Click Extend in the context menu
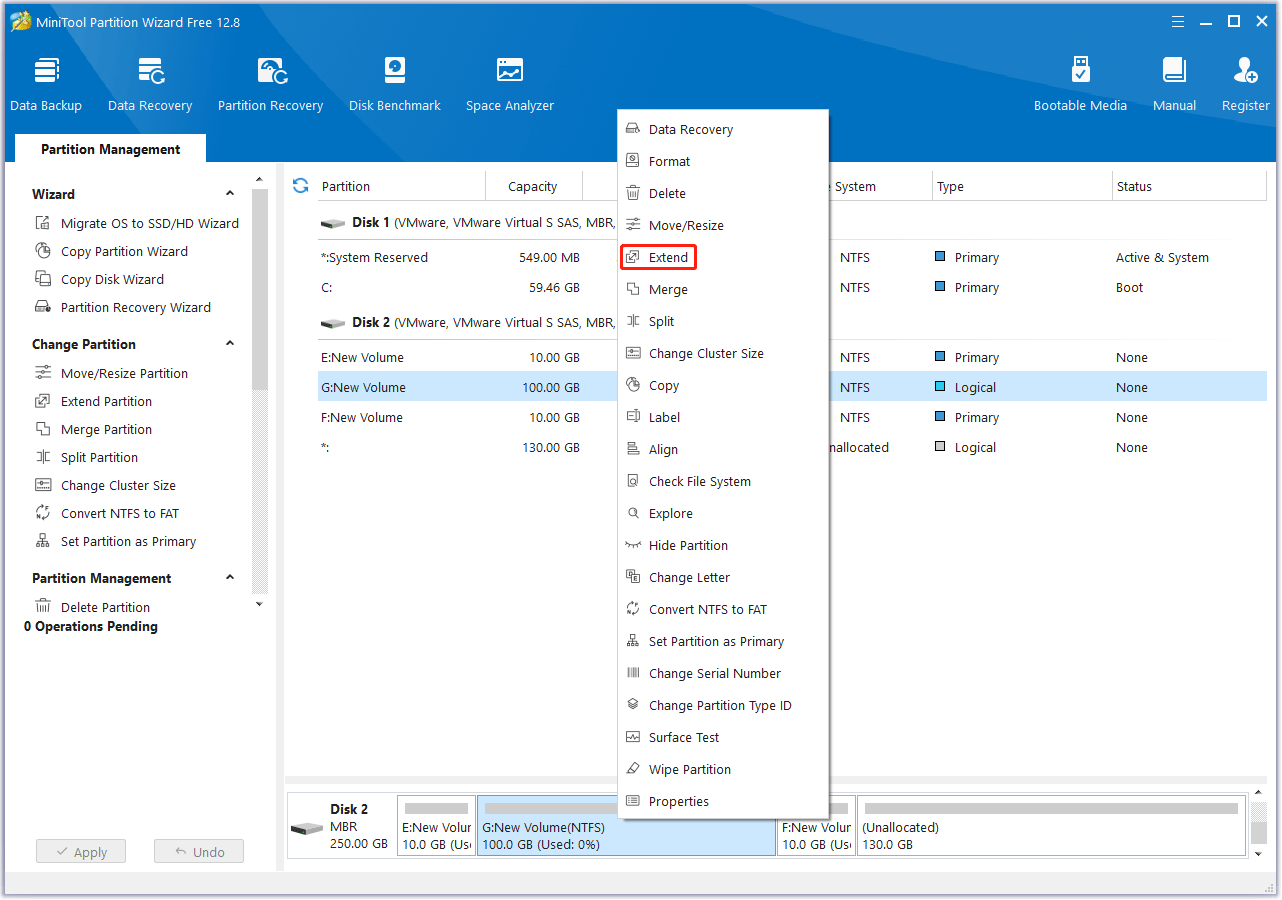Image resolution: width=1282 pixels, height=900 pixels. click(723, 257)
